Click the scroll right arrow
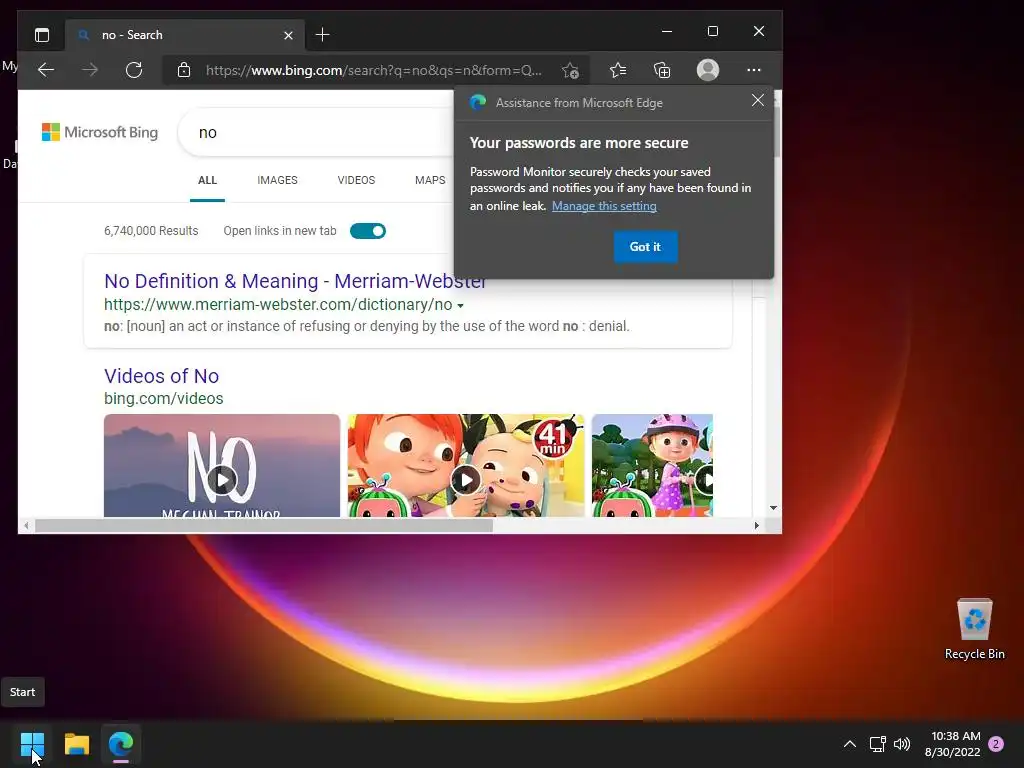 tap(757, 526)
